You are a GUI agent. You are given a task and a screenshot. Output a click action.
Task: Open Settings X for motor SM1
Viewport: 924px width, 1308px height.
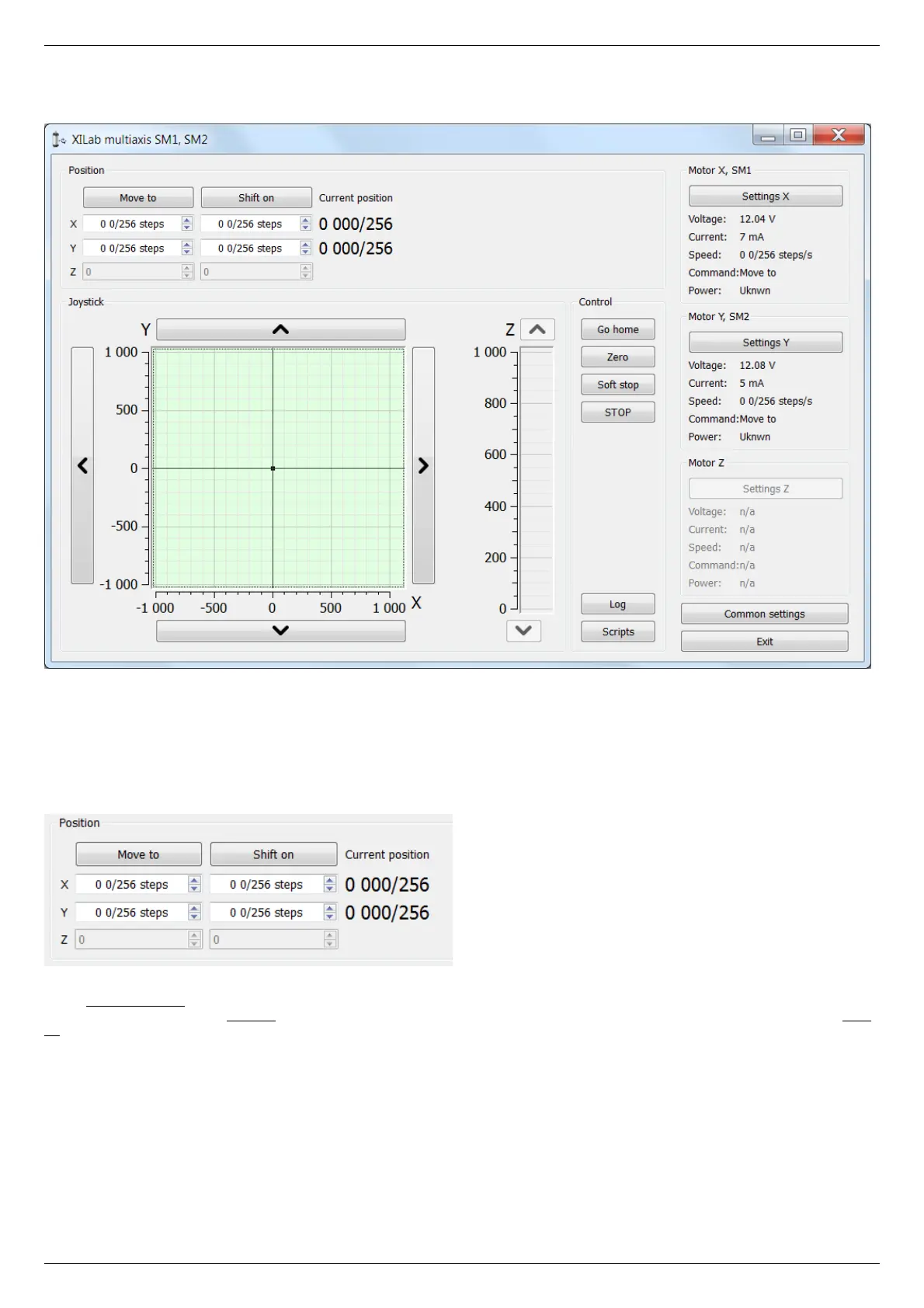point(766,197)
